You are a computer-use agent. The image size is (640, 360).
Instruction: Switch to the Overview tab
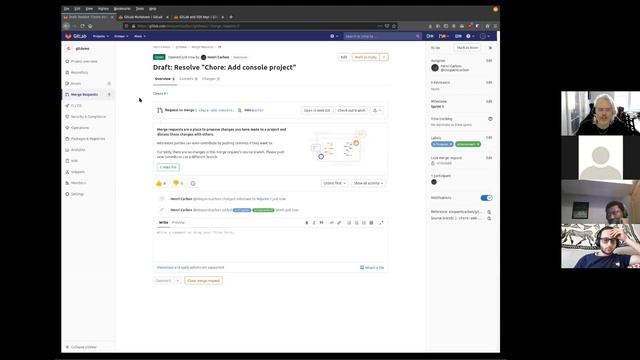[x=164, y=79]
